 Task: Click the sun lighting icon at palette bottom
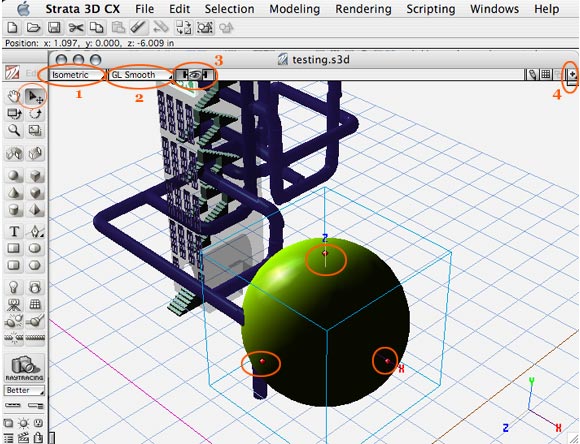(x=23, y=423)
